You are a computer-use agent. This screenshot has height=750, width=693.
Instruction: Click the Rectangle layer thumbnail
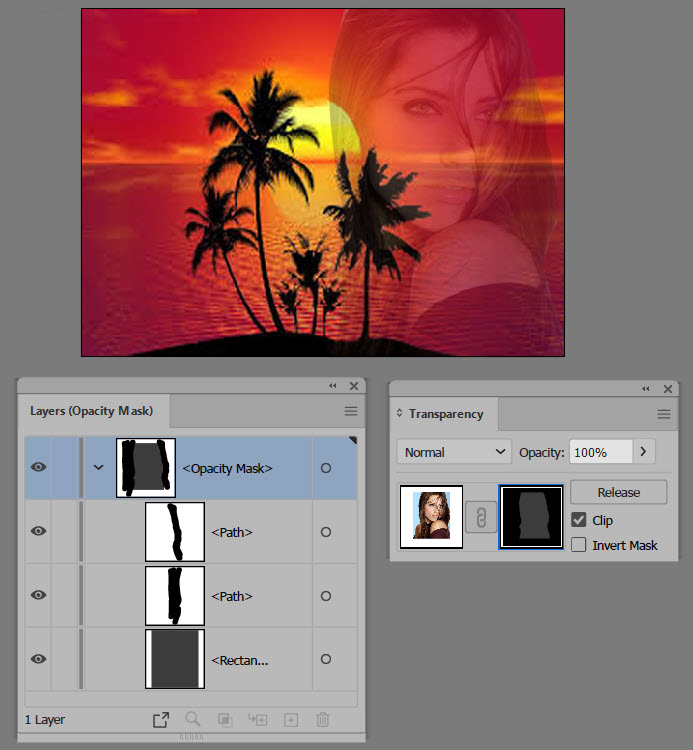(175, 659)
